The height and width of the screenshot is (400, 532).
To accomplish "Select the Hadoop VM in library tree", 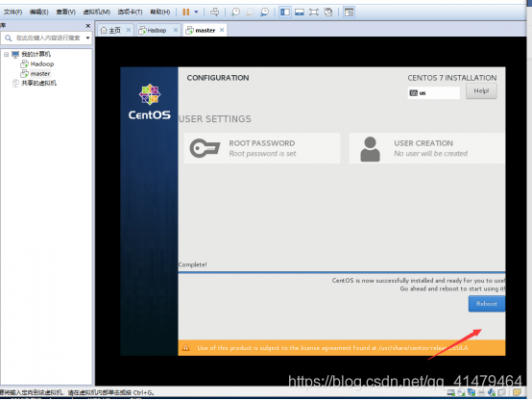I will click(42, 64).
